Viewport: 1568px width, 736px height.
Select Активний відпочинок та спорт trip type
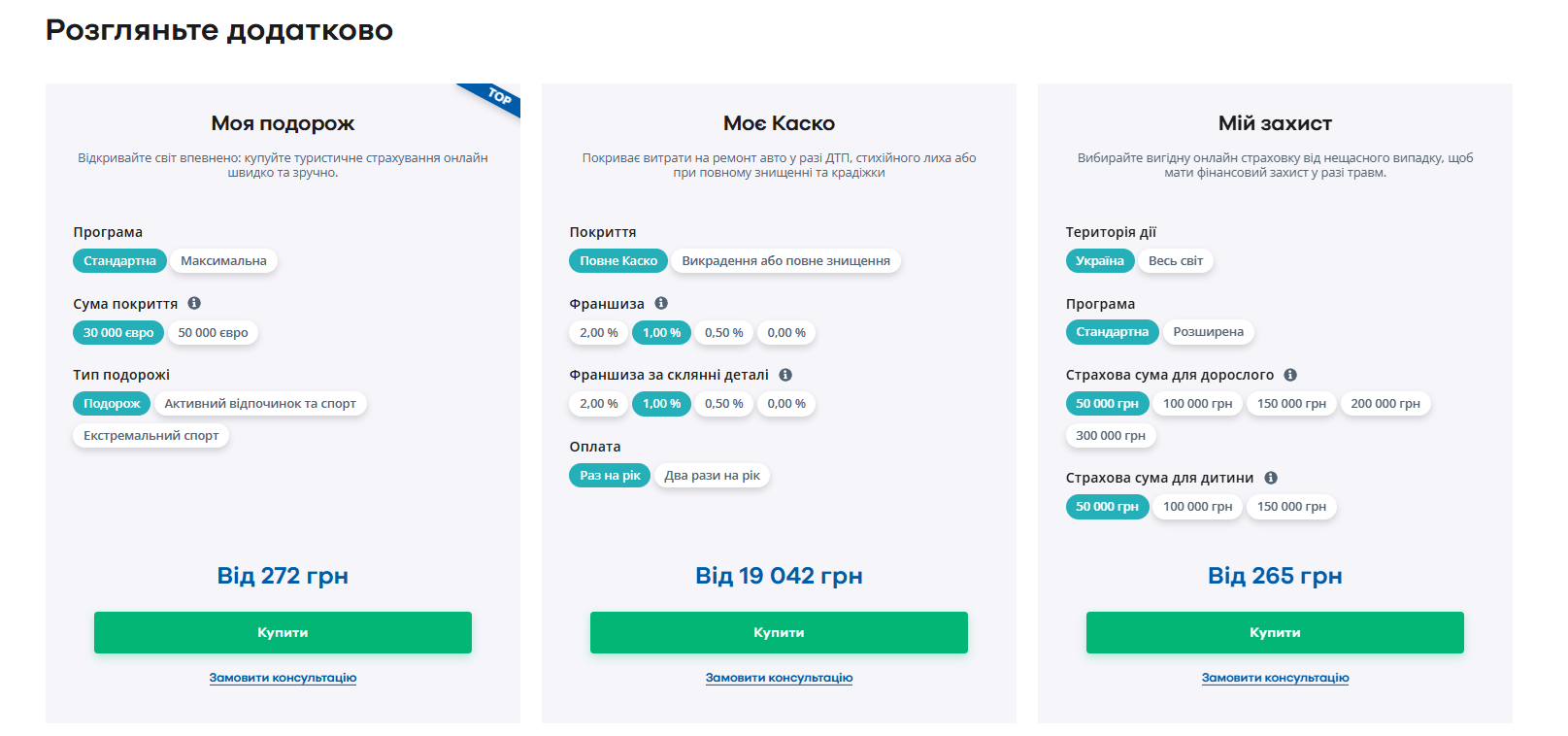[x=260, y=404]
